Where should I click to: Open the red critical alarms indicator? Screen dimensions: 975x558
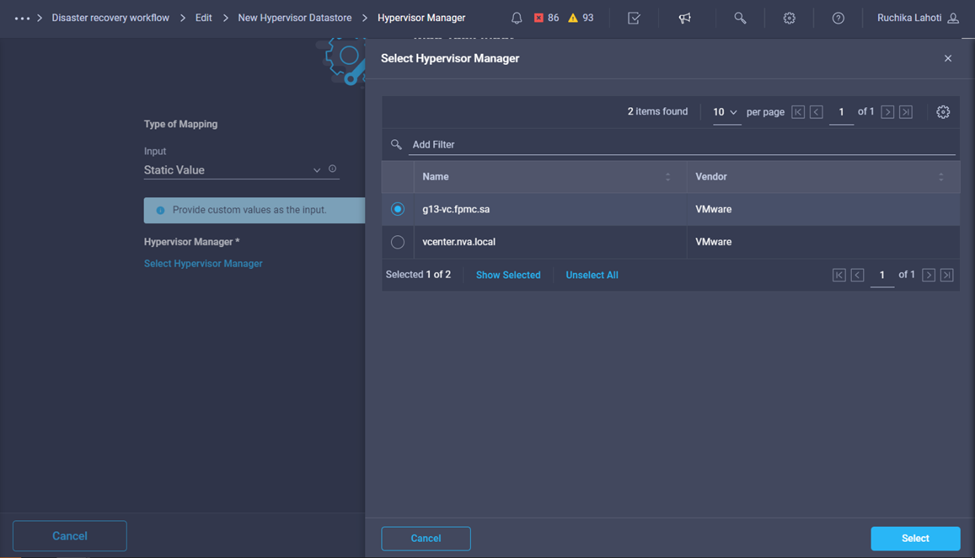point(546,18)
